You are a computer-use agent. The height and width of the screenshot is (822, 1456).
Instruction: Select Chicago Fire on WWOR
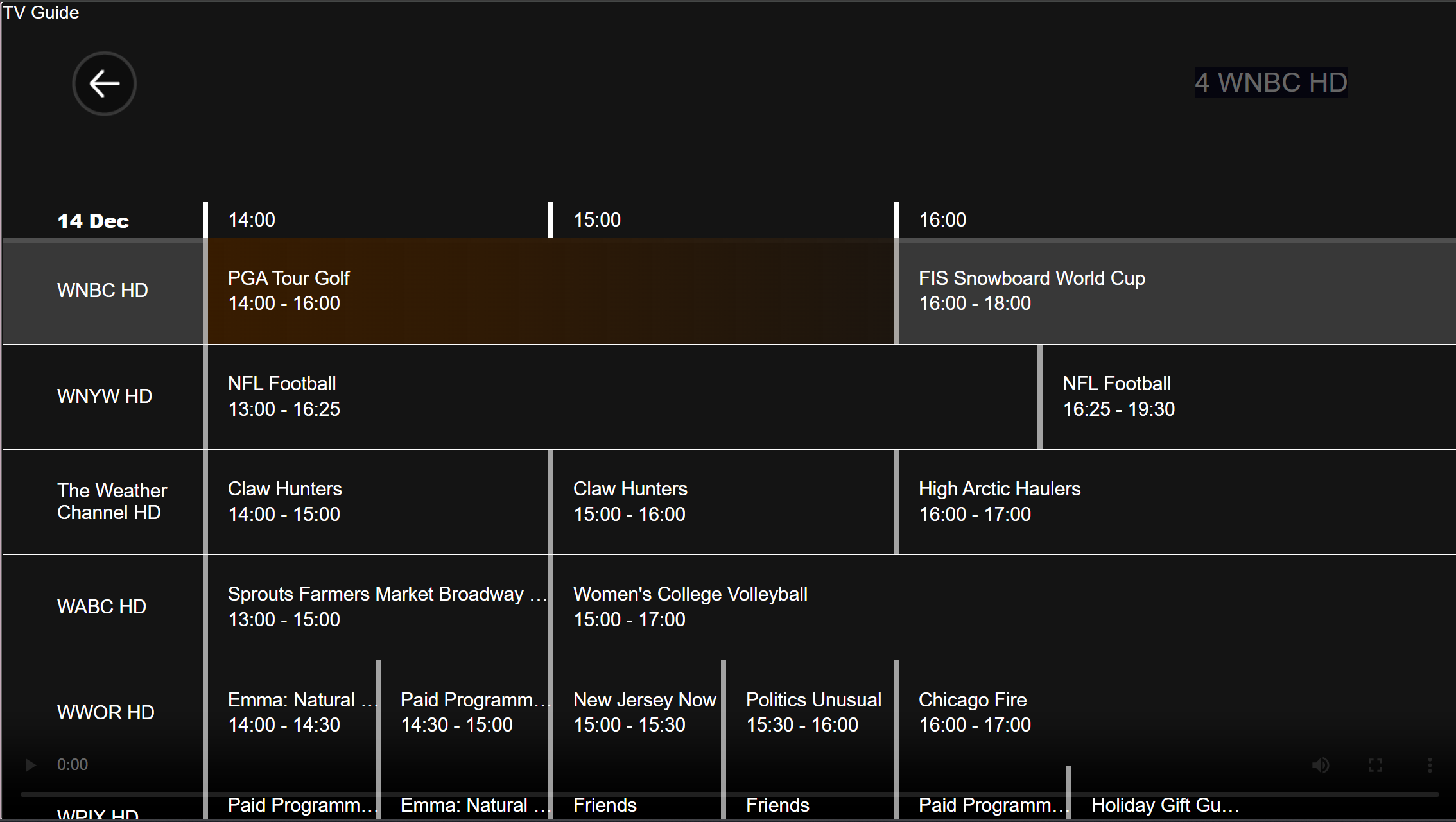[x=1175, y=712]
